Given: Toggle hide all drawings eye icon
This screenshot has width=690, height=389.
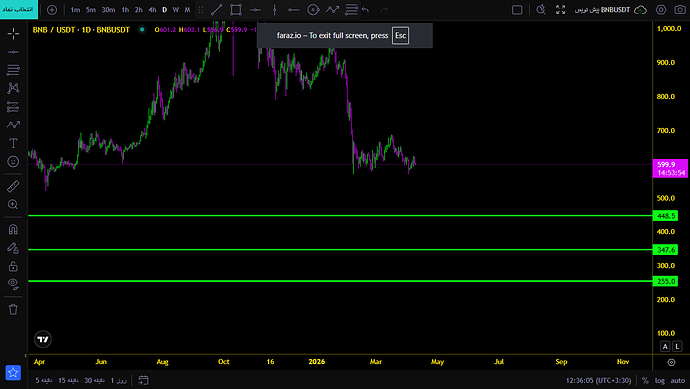Looking at the screenshot, I should 13,284.
